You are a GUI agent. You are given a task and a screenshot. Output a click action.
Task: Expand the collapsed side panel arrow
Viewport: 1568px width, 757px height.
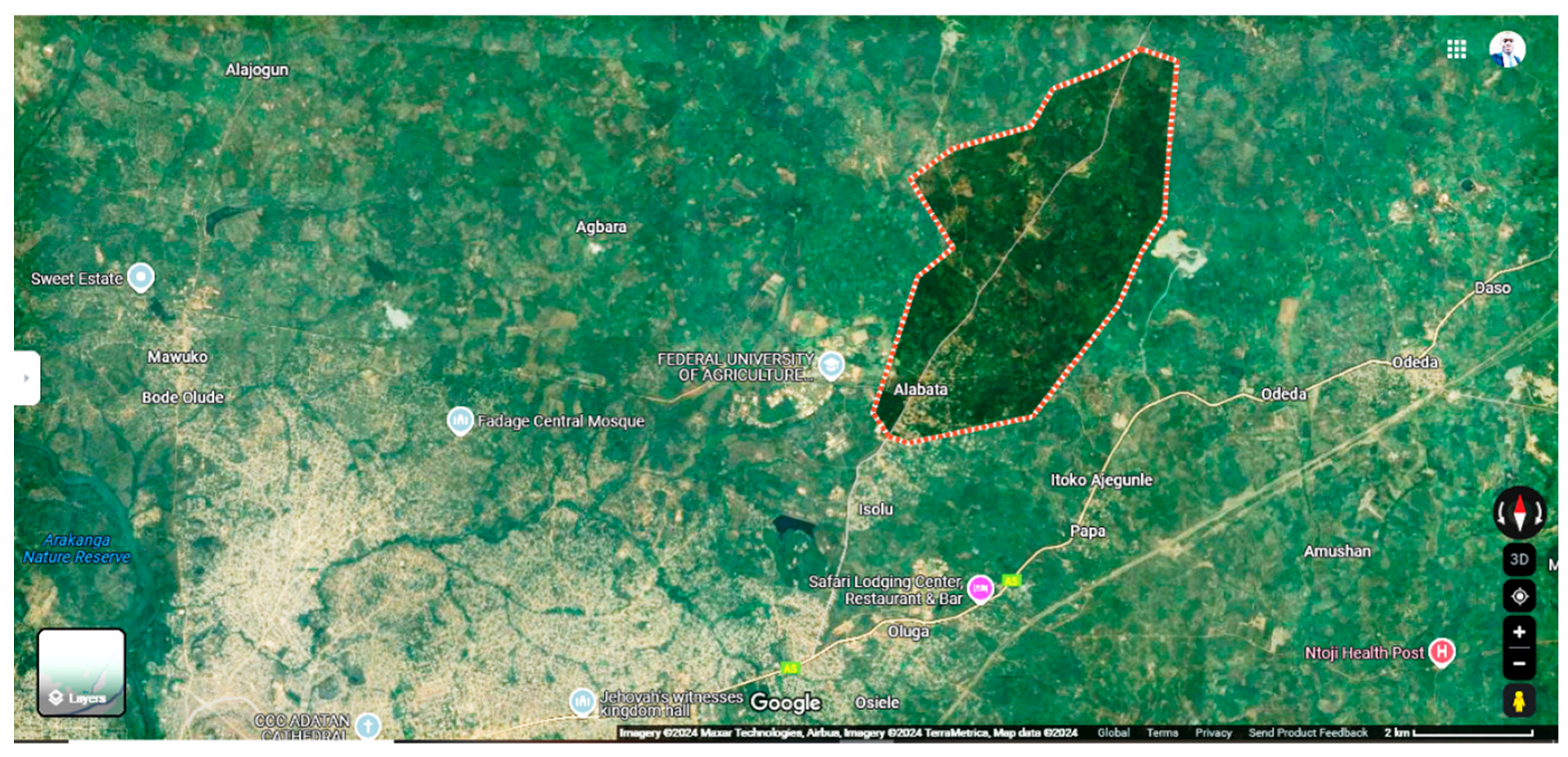click(26, 378)
